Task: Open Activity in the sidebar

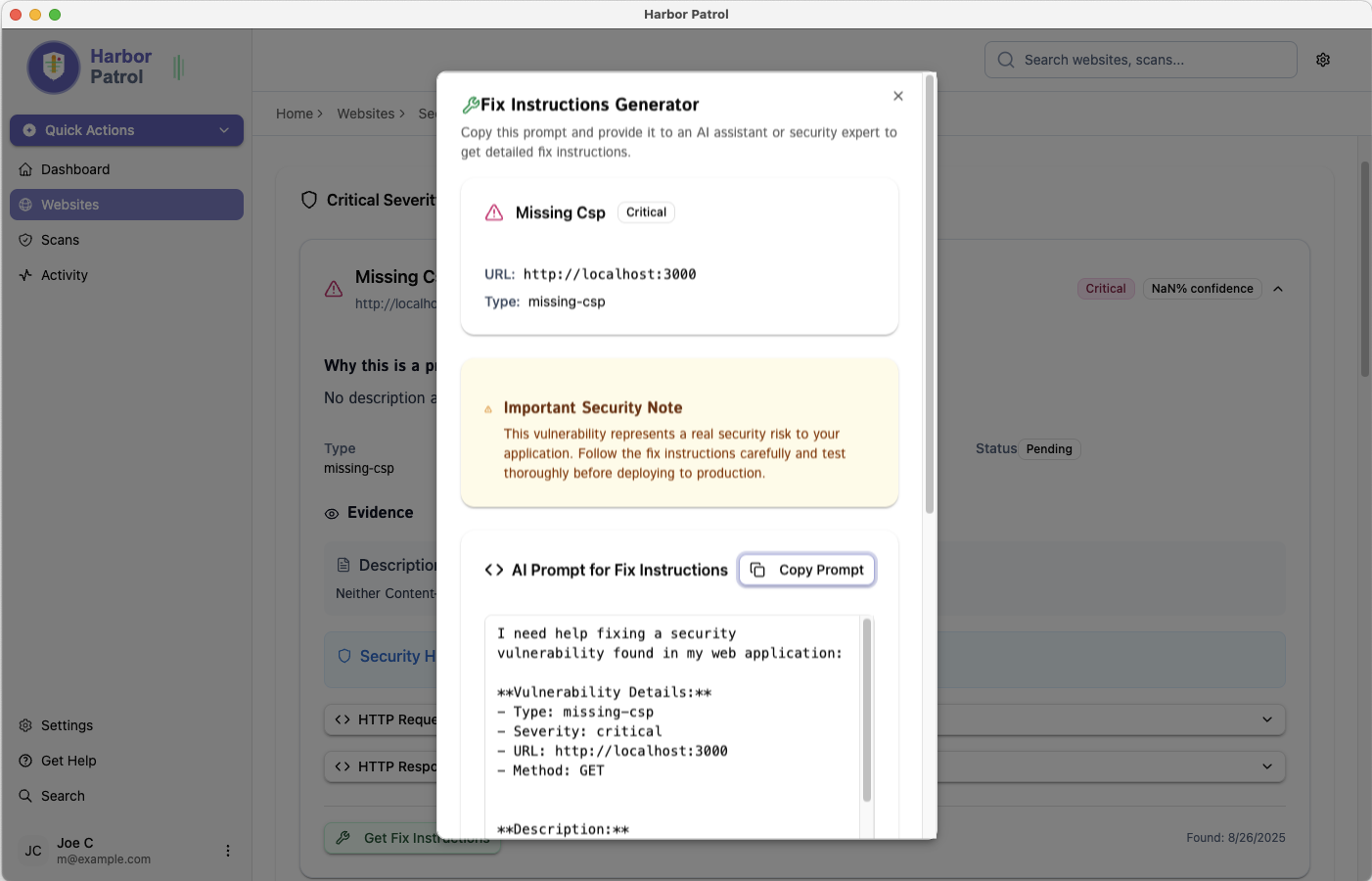Action: (65, 275)
